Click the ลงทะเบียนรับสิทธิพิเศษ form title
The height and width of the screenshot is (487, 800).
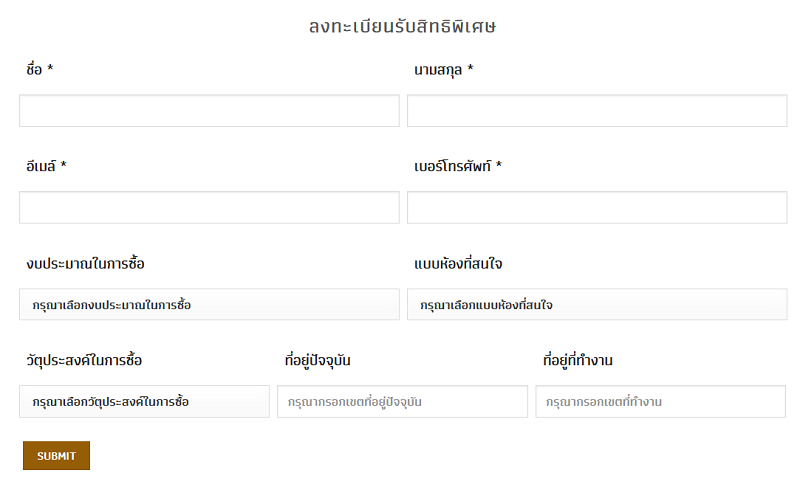tap(403, 26)
